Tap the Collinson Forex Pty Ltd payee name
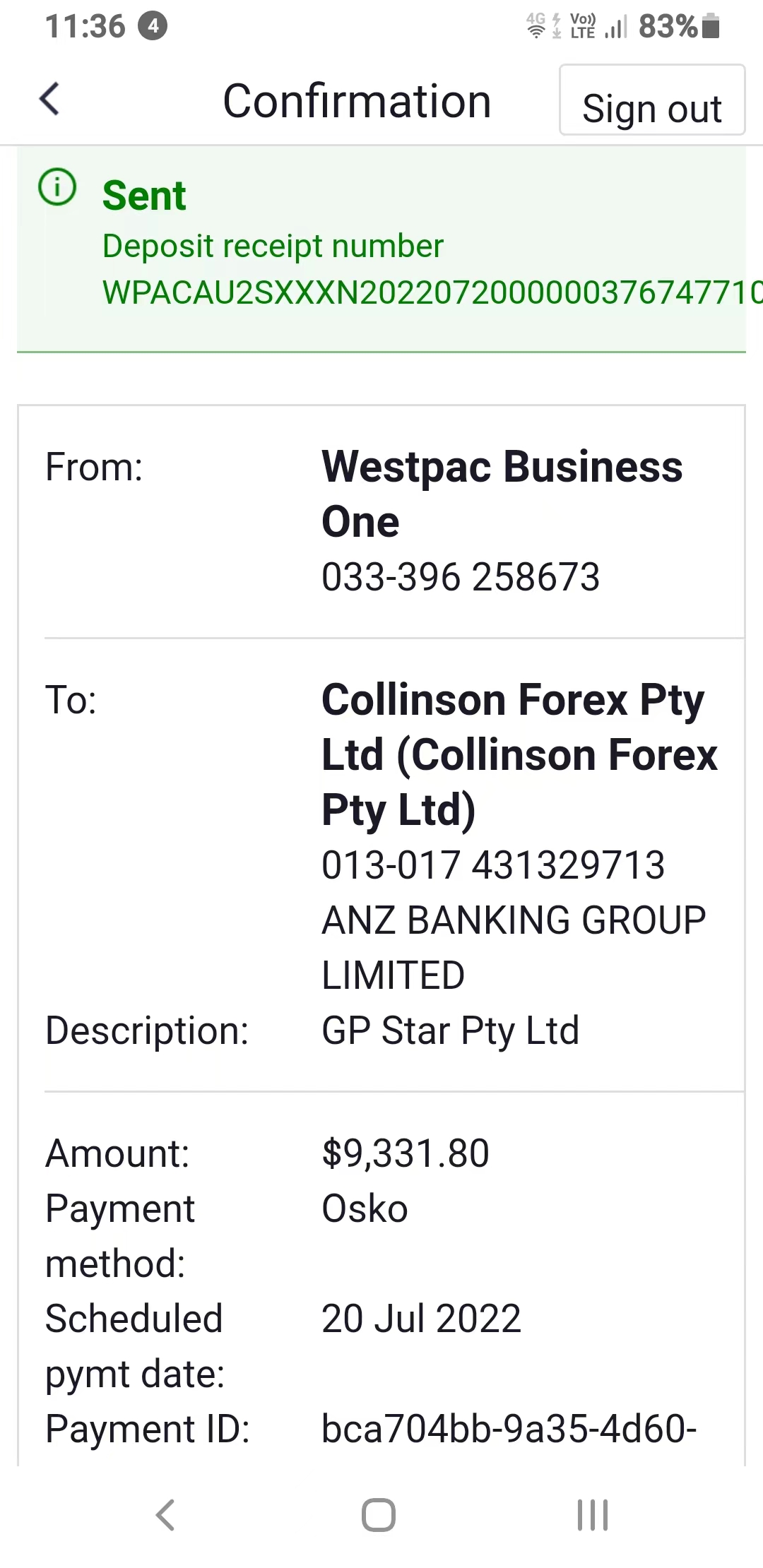 pos(519,754)
